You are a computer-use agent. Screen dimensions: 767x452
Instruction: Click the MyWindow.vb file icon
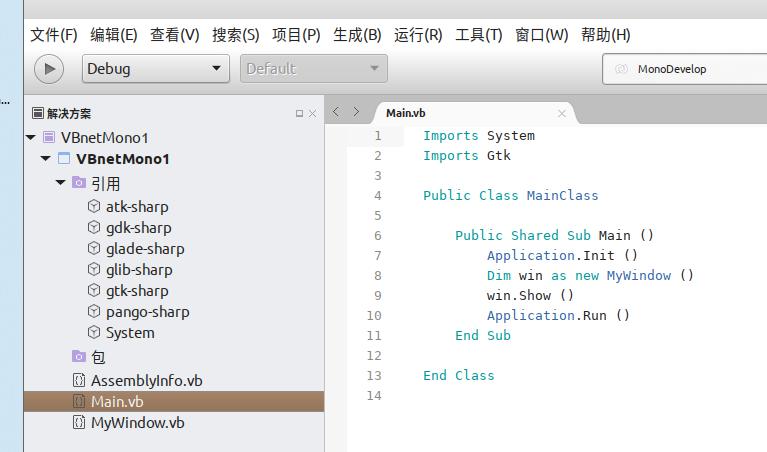(x=79, y=422)
